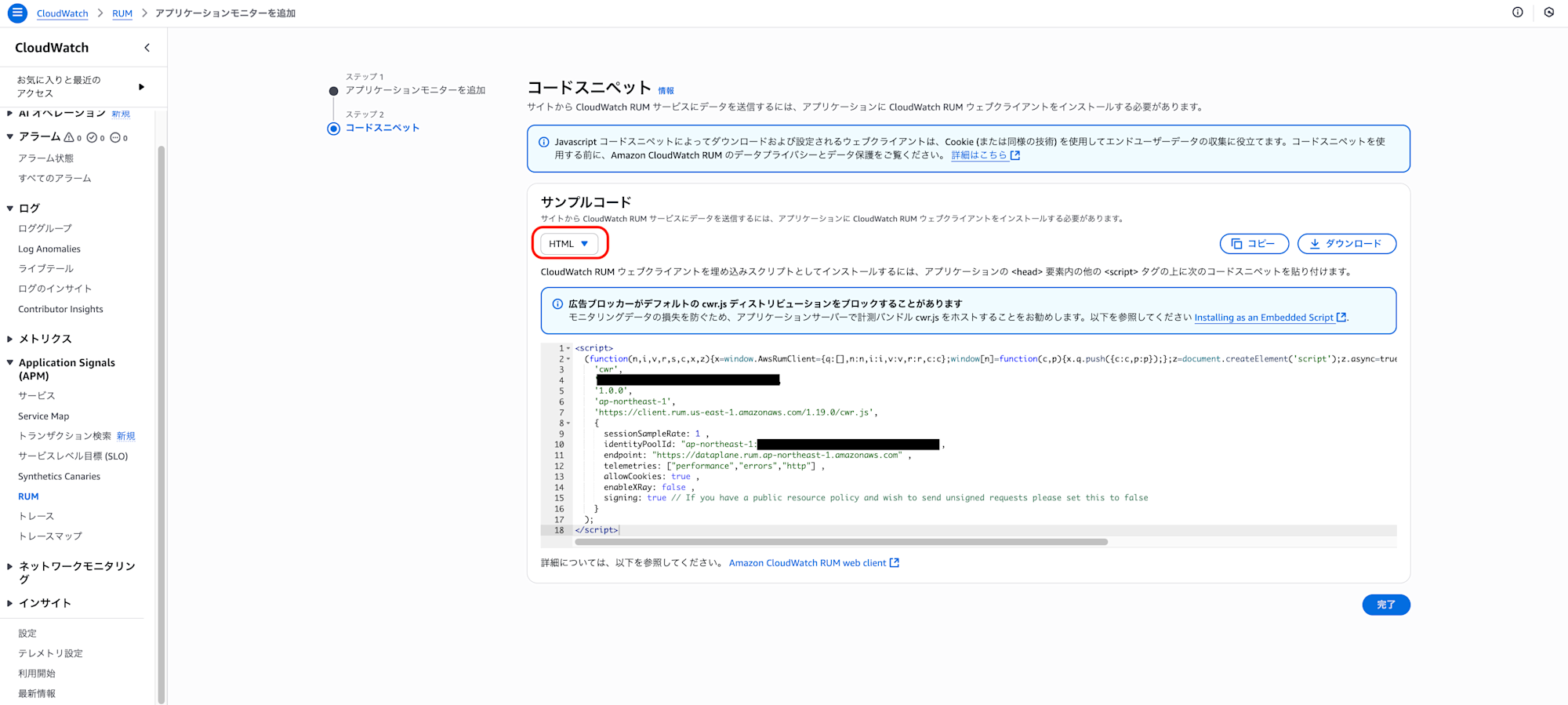The width and height of the screenshot is (1568, 705).
Task: Open テレメトリ設定 in sidebar
Action: pyautogui.click(x=51, y=653)
